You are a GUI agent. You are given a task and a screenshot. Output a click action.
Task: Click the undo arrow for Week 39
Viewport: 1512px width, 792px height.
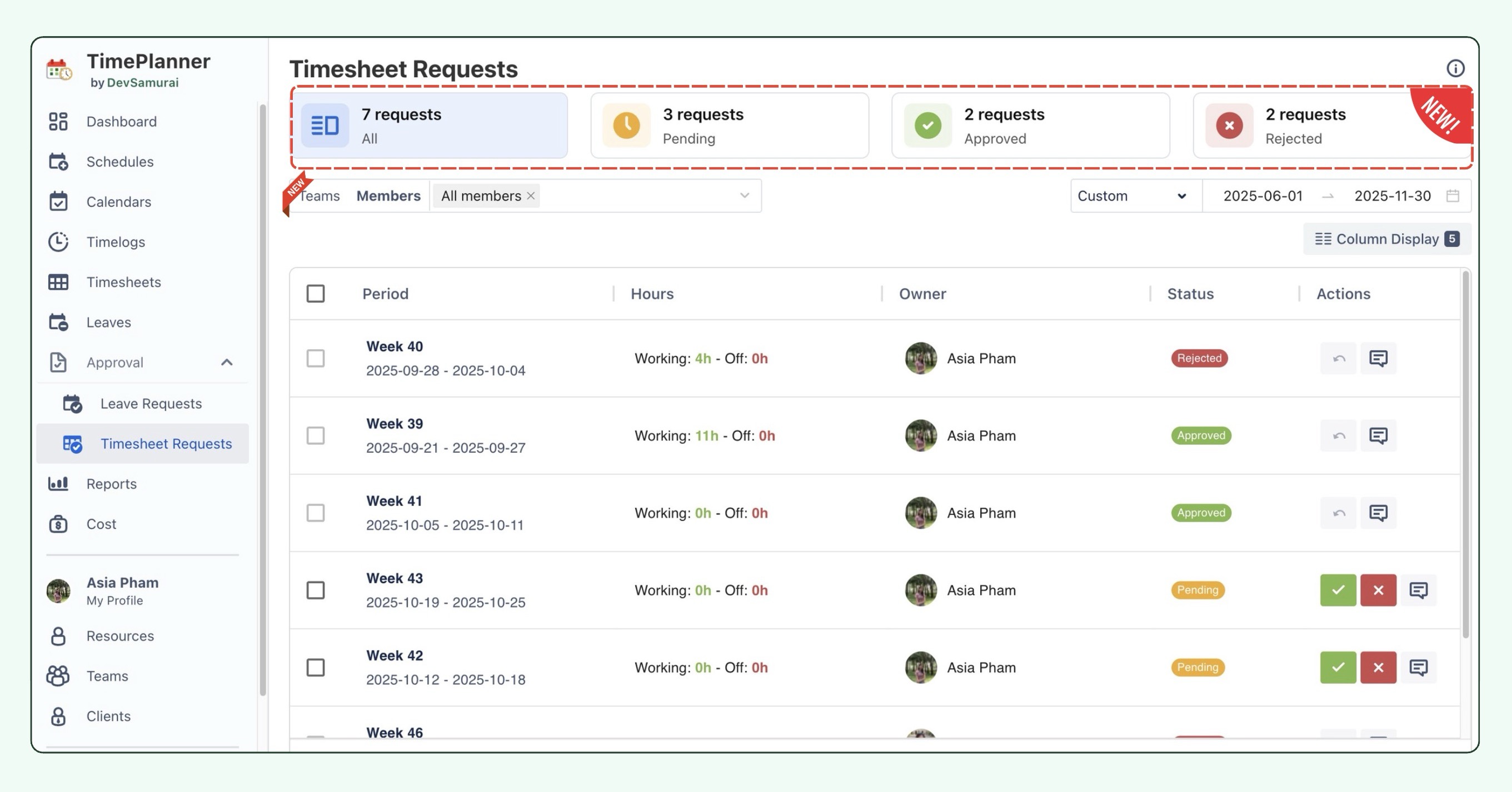tap(1338, 436)
